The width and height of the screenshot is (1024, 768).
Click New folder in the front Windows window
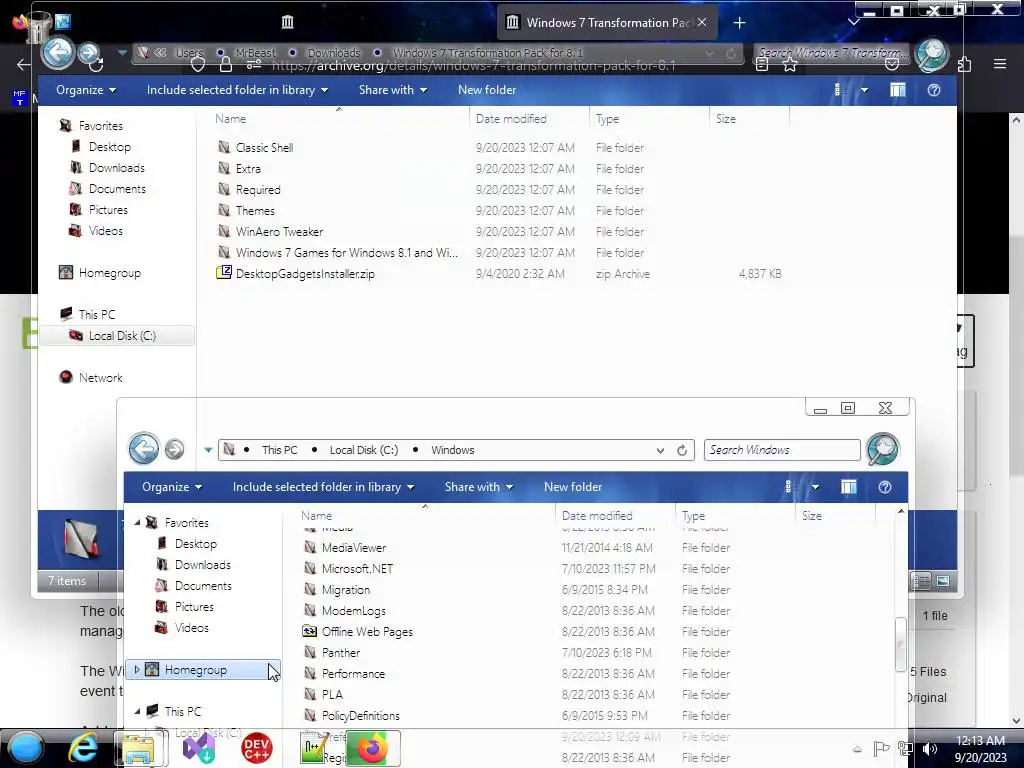573,487
